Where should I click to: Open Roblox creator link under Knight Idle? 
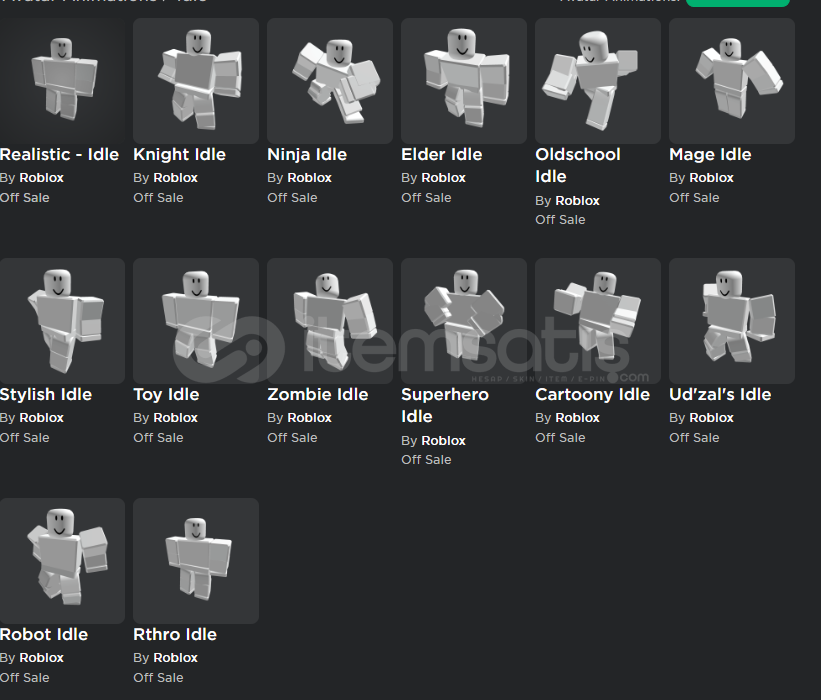(x=175, y=178)
